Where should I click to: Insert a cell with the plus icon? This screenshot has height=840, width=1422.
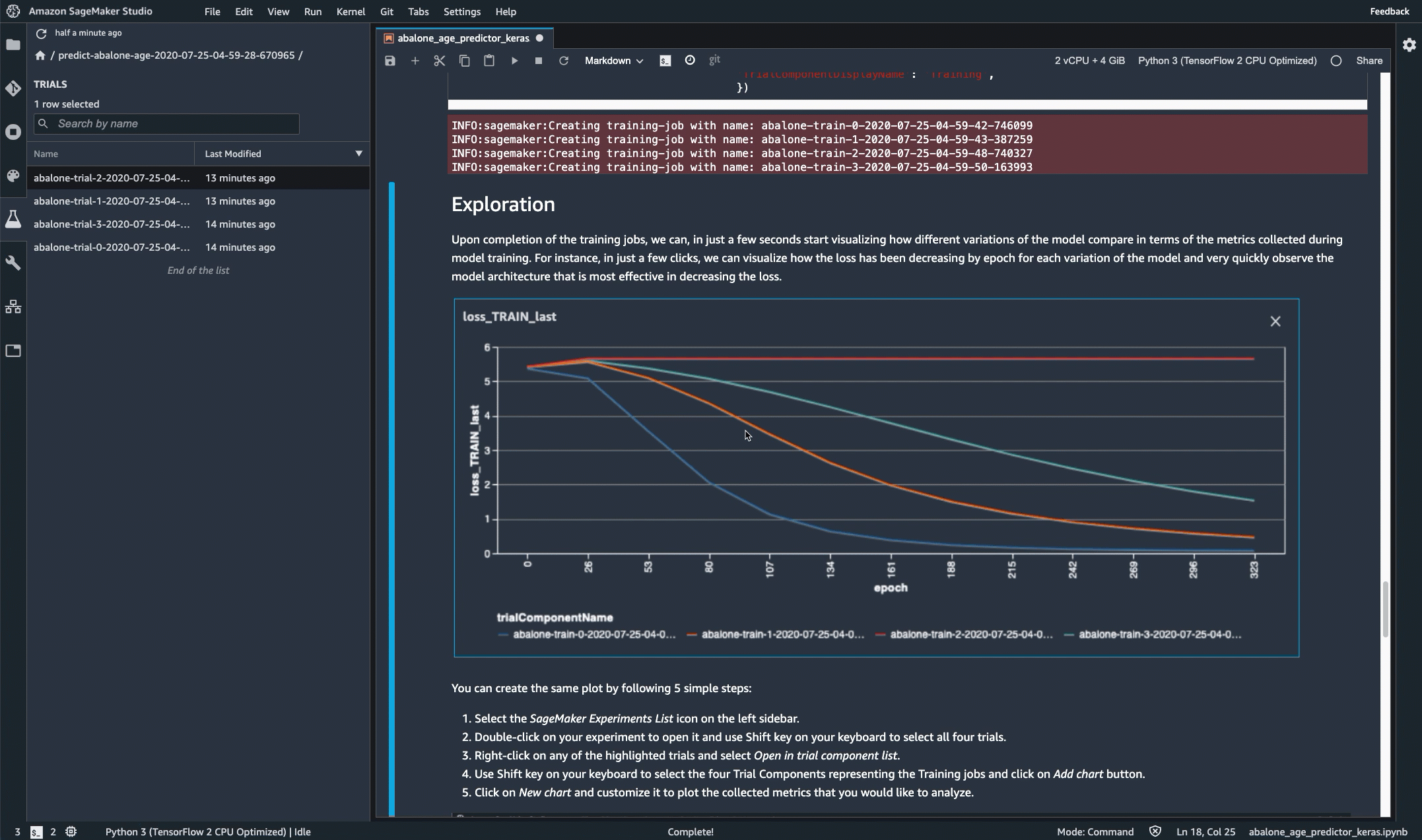(x=415, y=61)
